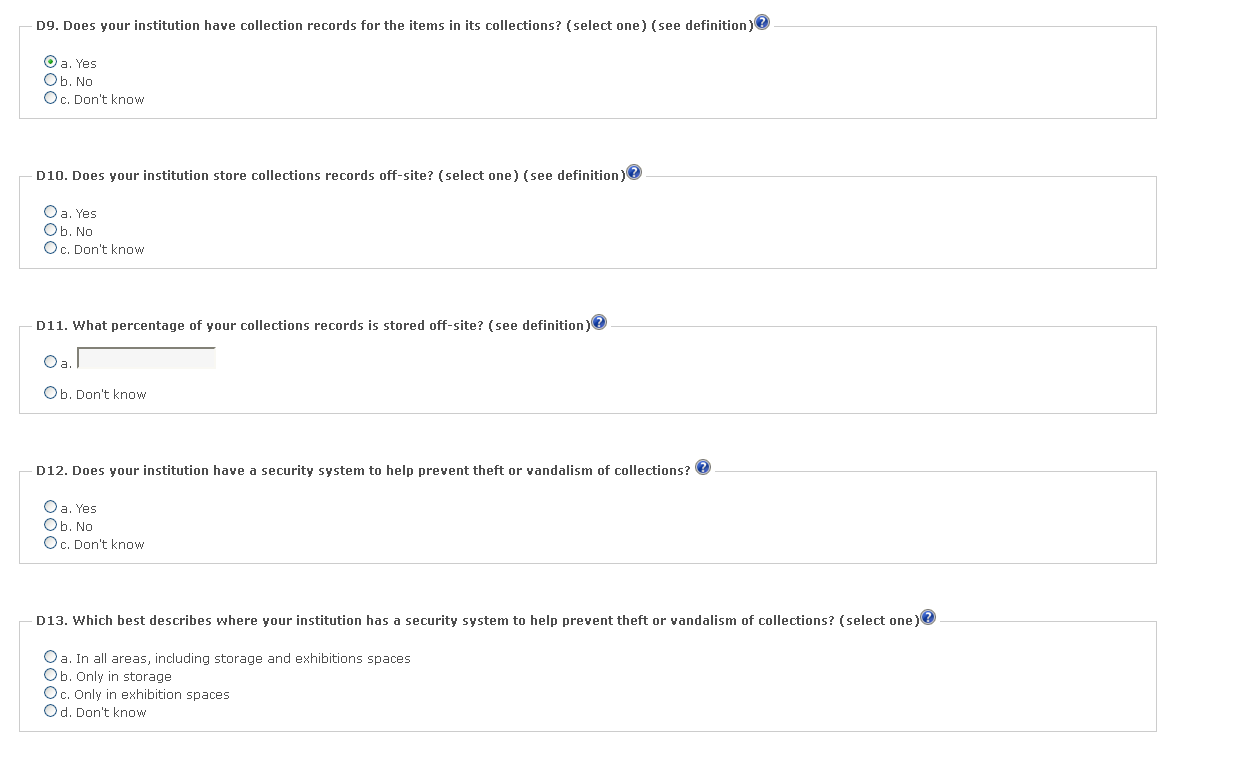This screenshot has width=1234, height=758.
Task: Choose "No" for D10 off-site records
Action: click(x=51, y=231)
